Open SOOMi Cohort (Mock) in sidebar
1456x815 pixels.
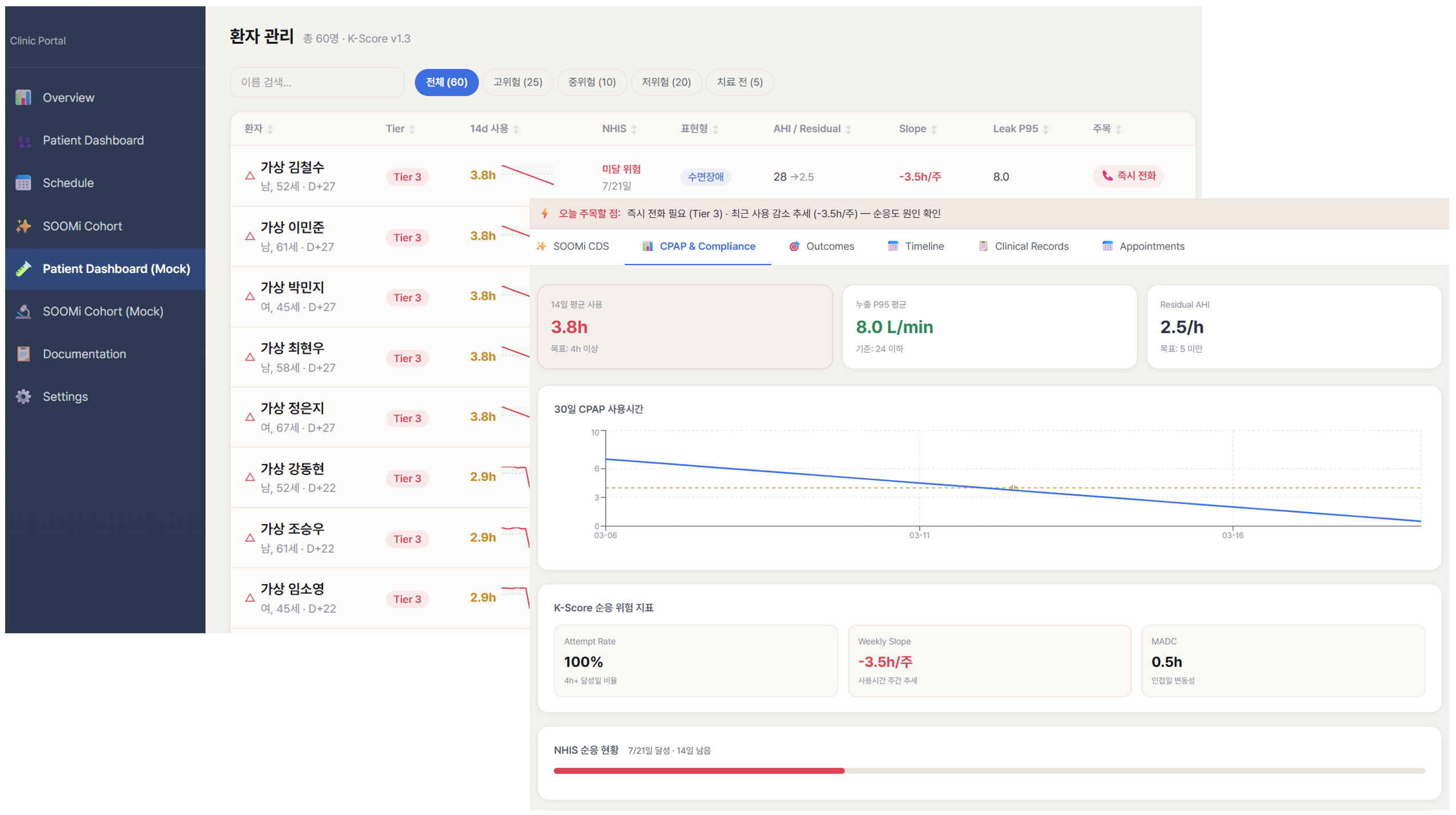(x=102, y=311)
